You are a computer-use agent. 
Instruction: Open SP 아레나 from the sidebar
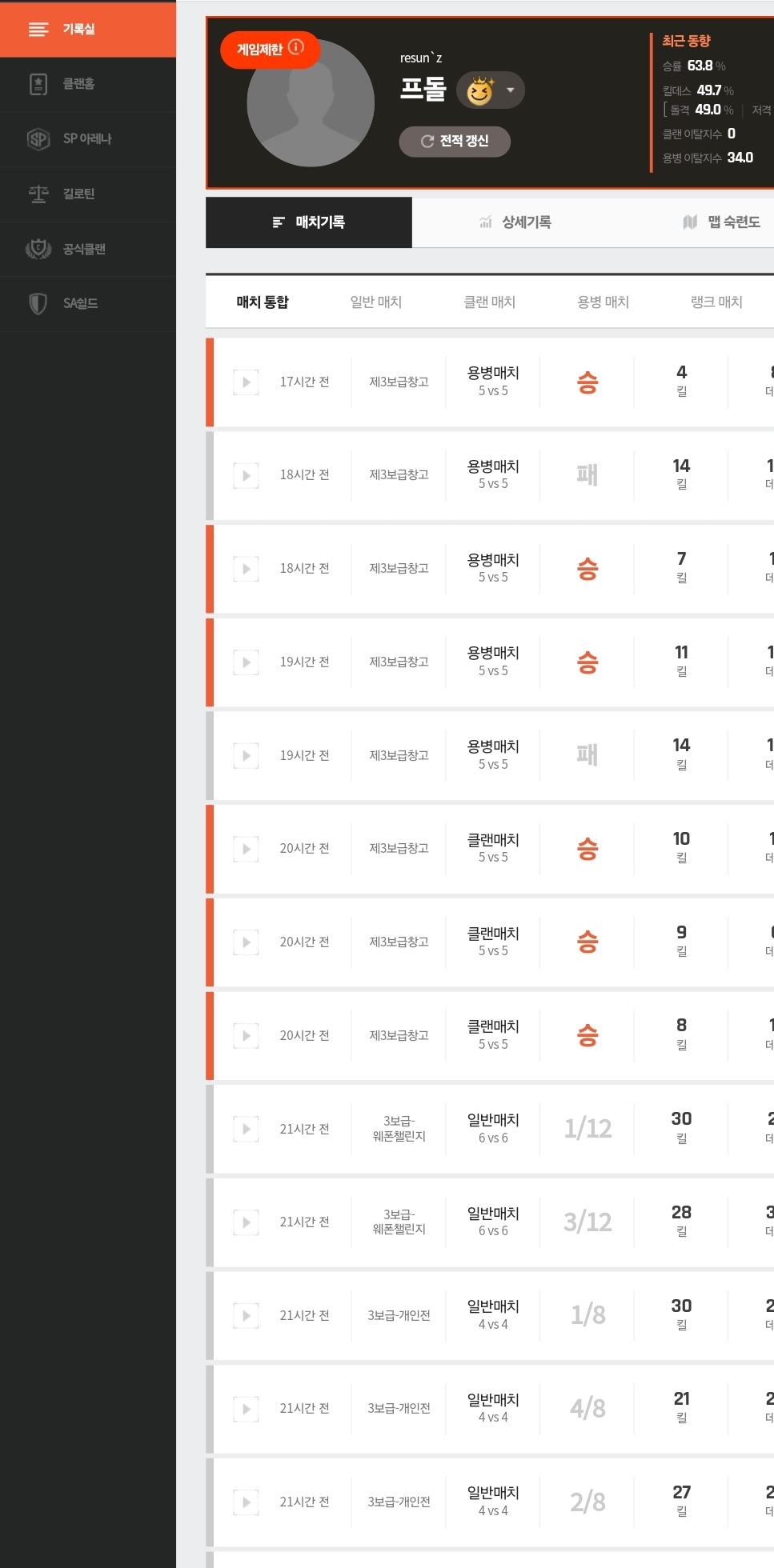pyautogui.click(x=38, y=139)
